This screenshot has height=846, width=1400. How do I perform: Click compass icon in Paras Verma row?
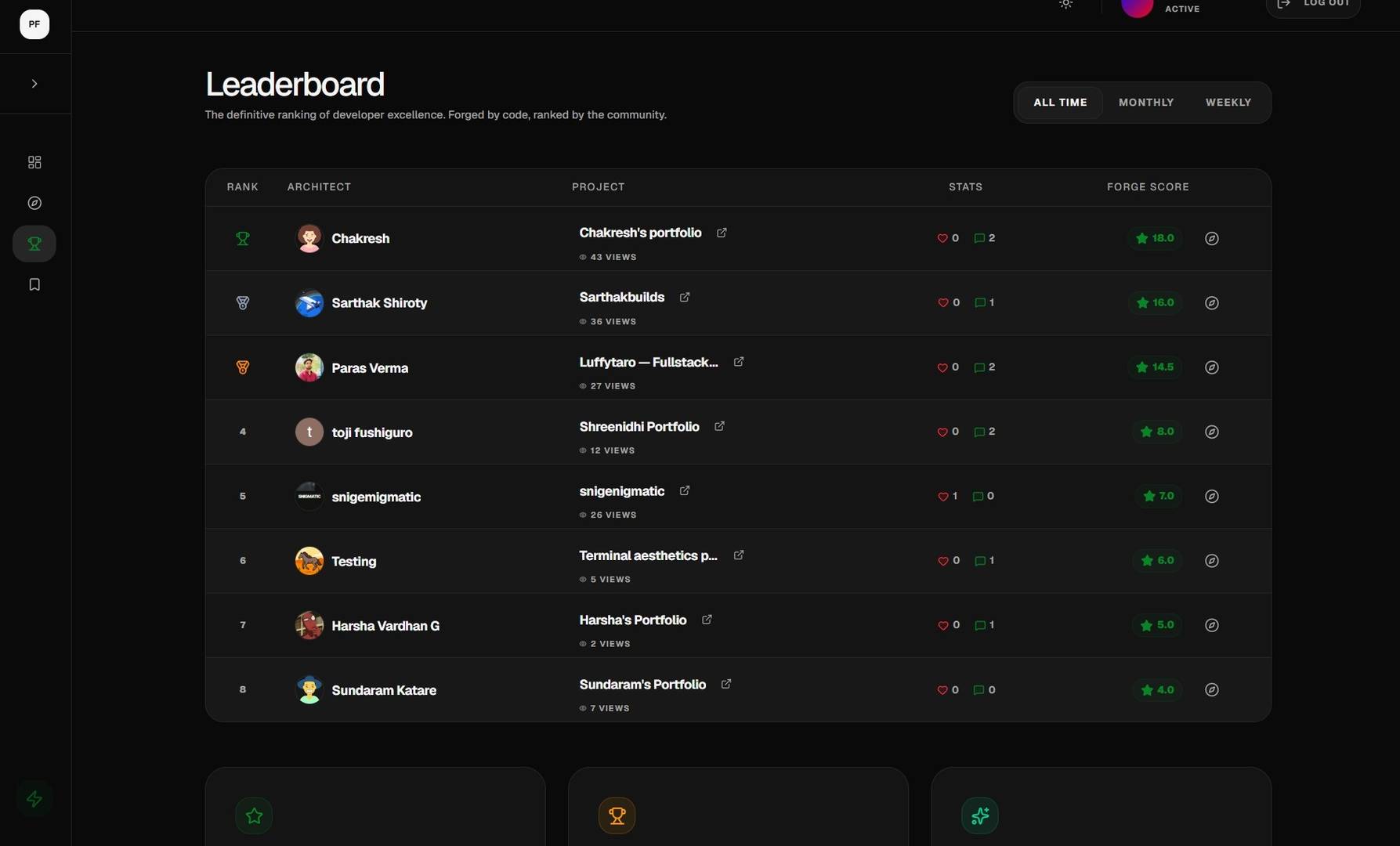1212,367
